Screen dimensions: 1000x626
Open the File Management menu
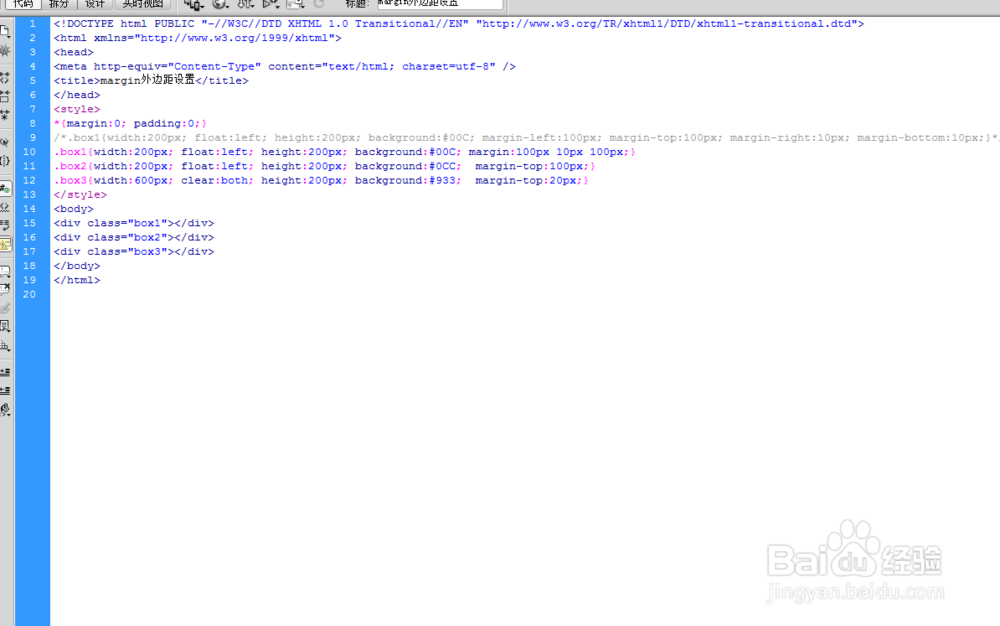coord(246,4)
